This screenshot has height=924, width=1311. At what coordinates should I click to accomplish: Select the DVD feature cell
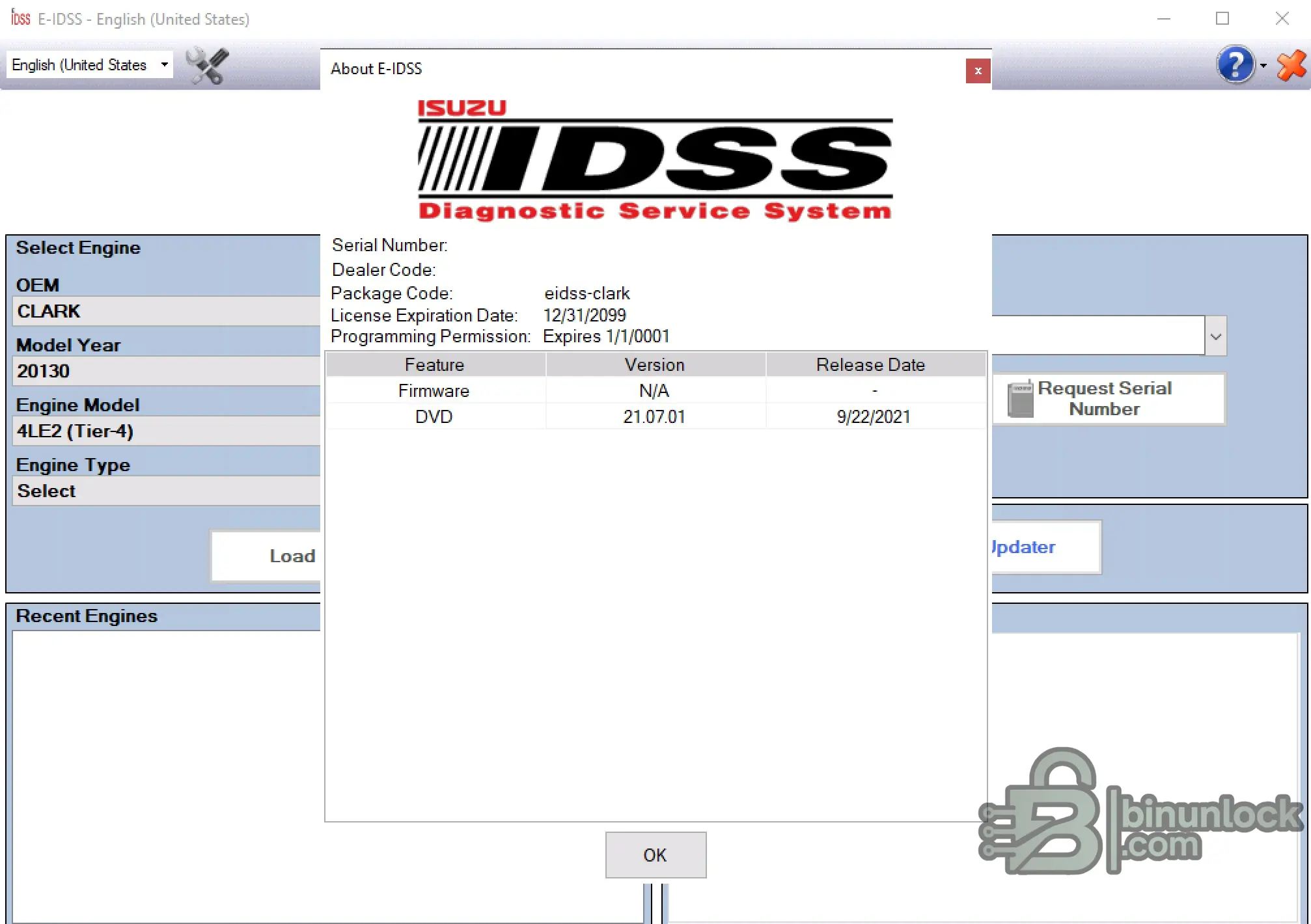click(434, 416)
